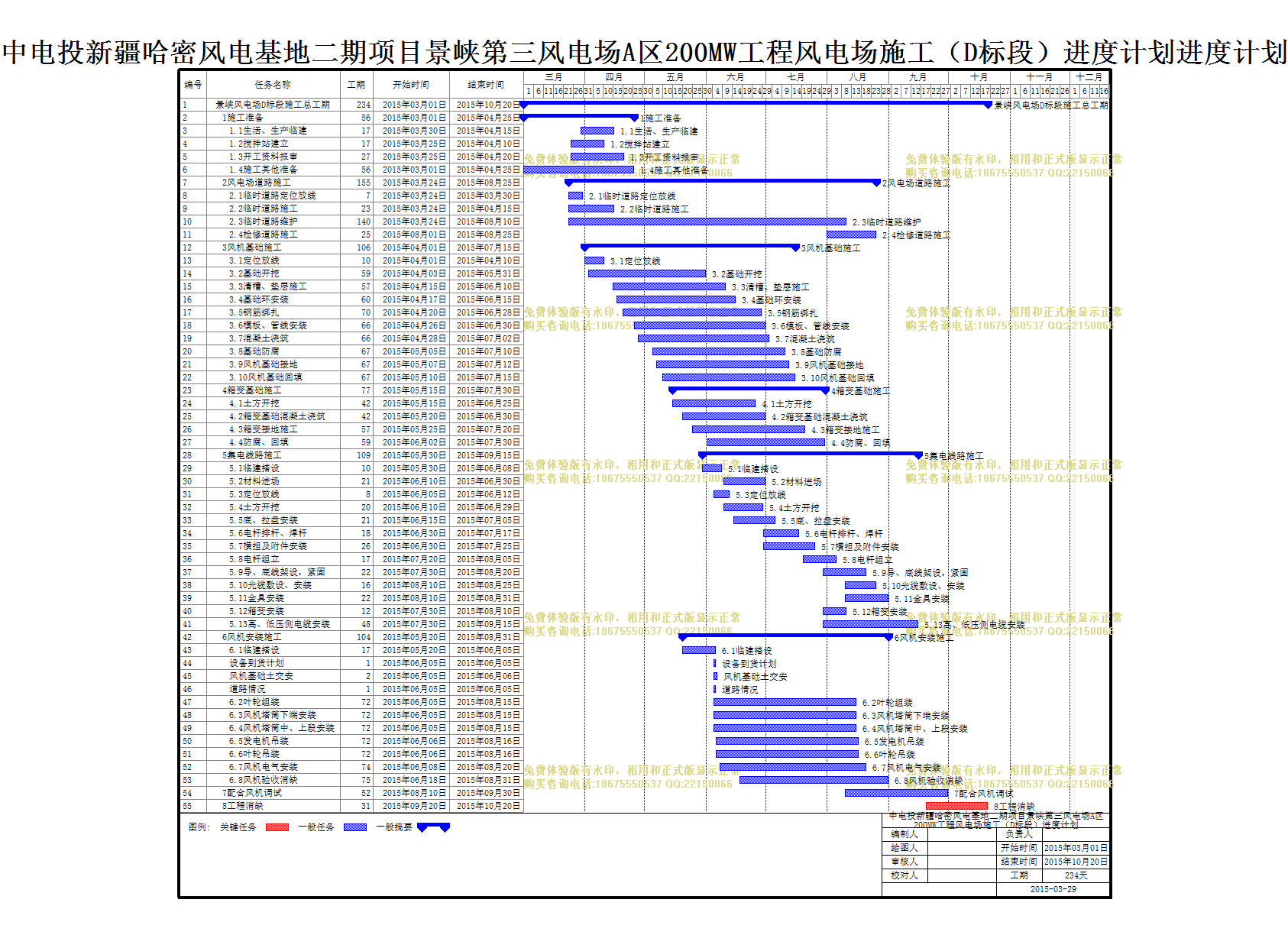Click the 图例: legend label

pyautogui.click(x=199, y=827)
